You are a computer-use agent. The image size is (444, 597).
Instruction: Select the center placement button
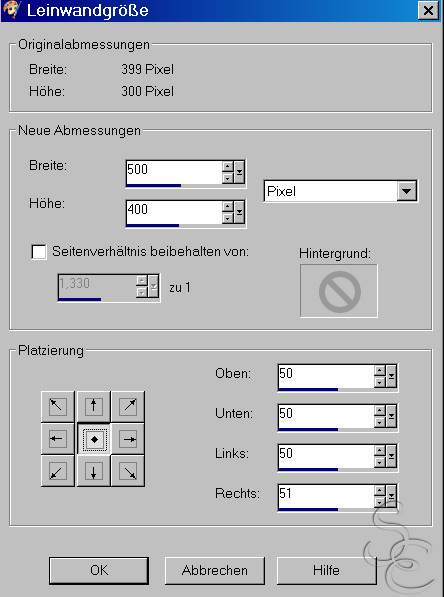tap(94, 439)
